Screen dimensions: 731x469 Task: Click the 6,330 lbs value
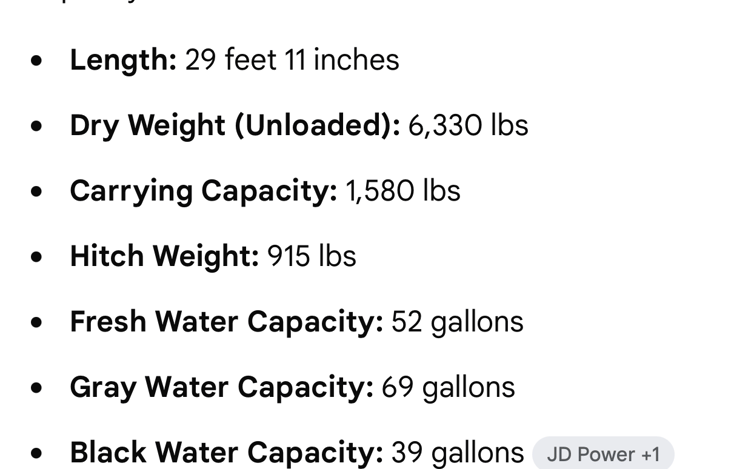point(468,125)
